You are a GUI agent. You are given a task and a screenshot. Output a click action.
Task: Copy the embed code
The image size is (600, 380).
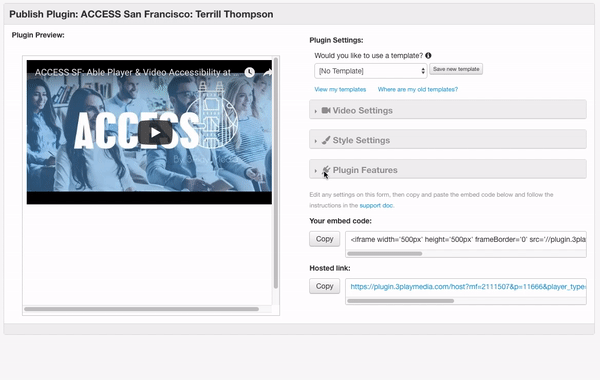coord(324,239)
